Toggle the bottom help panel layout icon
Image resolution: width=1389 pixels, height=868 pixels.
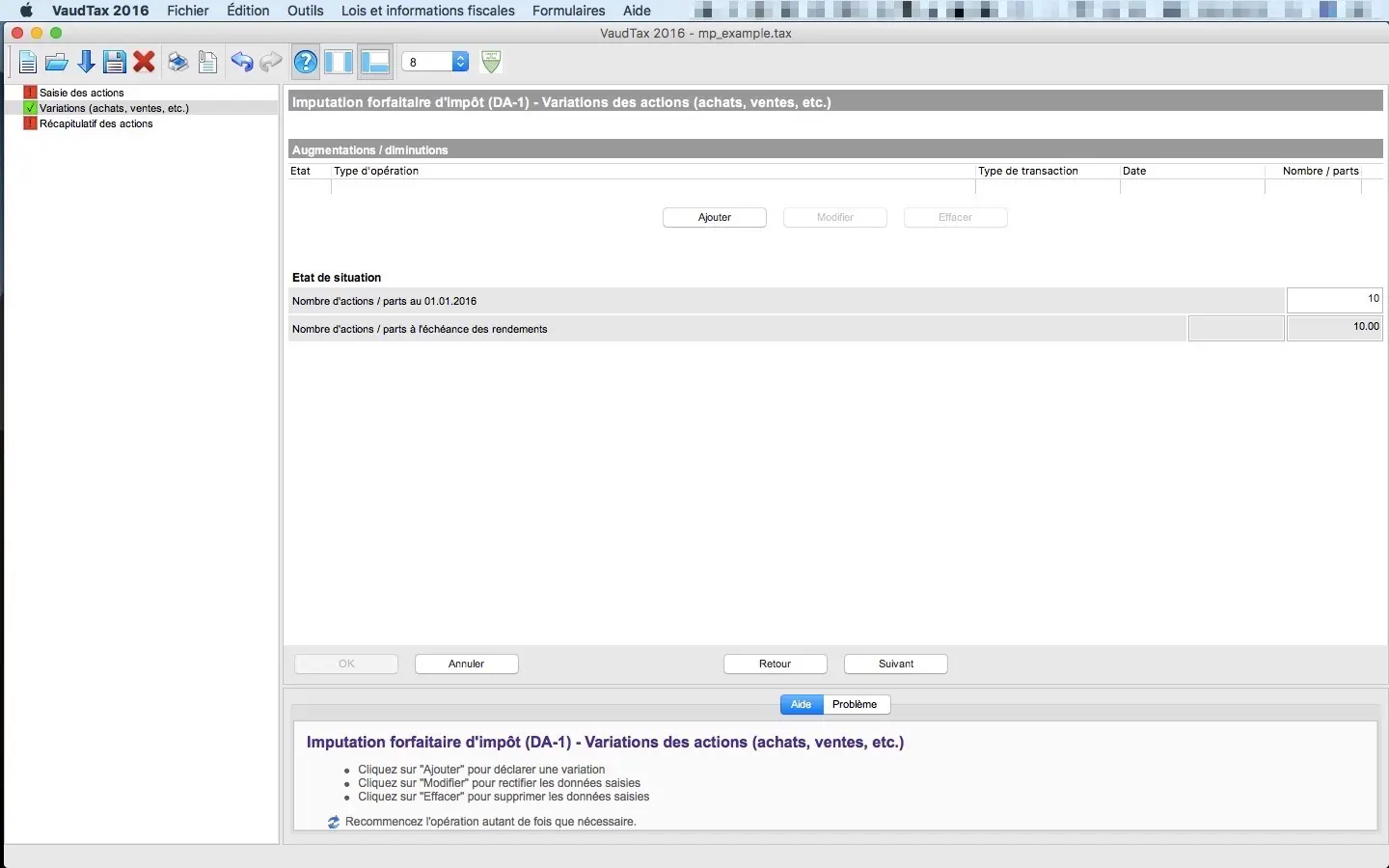click(374, 63)
